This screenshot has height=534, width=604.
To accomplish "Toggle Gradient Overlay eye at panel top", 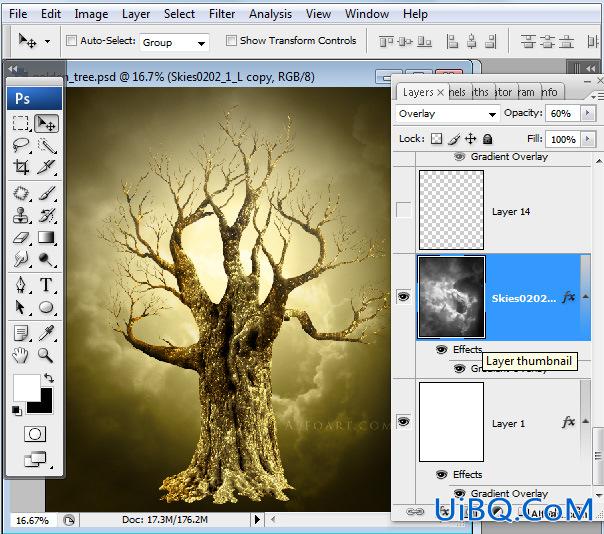I will (459, 156).
